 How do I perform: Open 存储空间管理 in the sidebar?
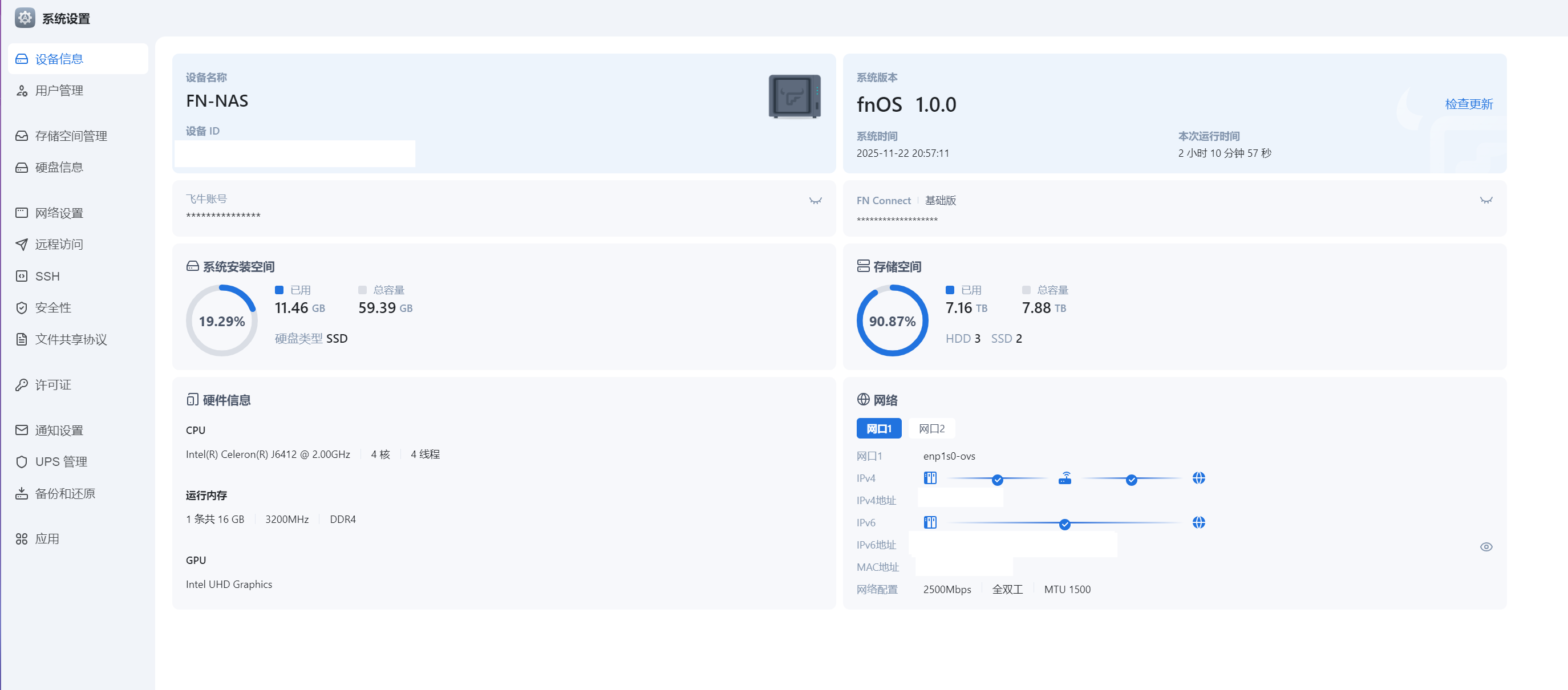(71, 136)
